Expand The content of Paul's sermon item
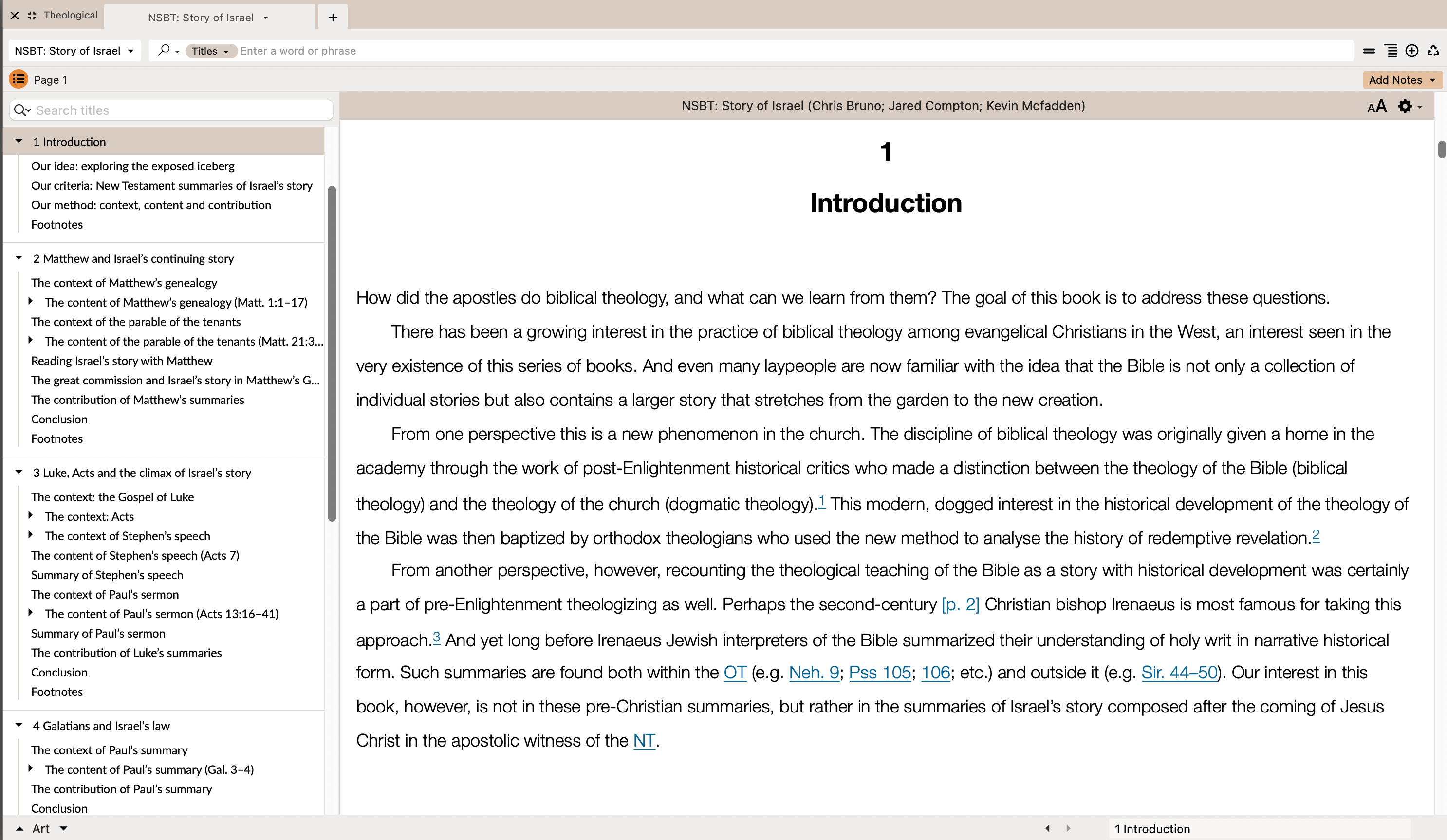This screenshot has width=1447, height=840. click(x=31, y=613)
